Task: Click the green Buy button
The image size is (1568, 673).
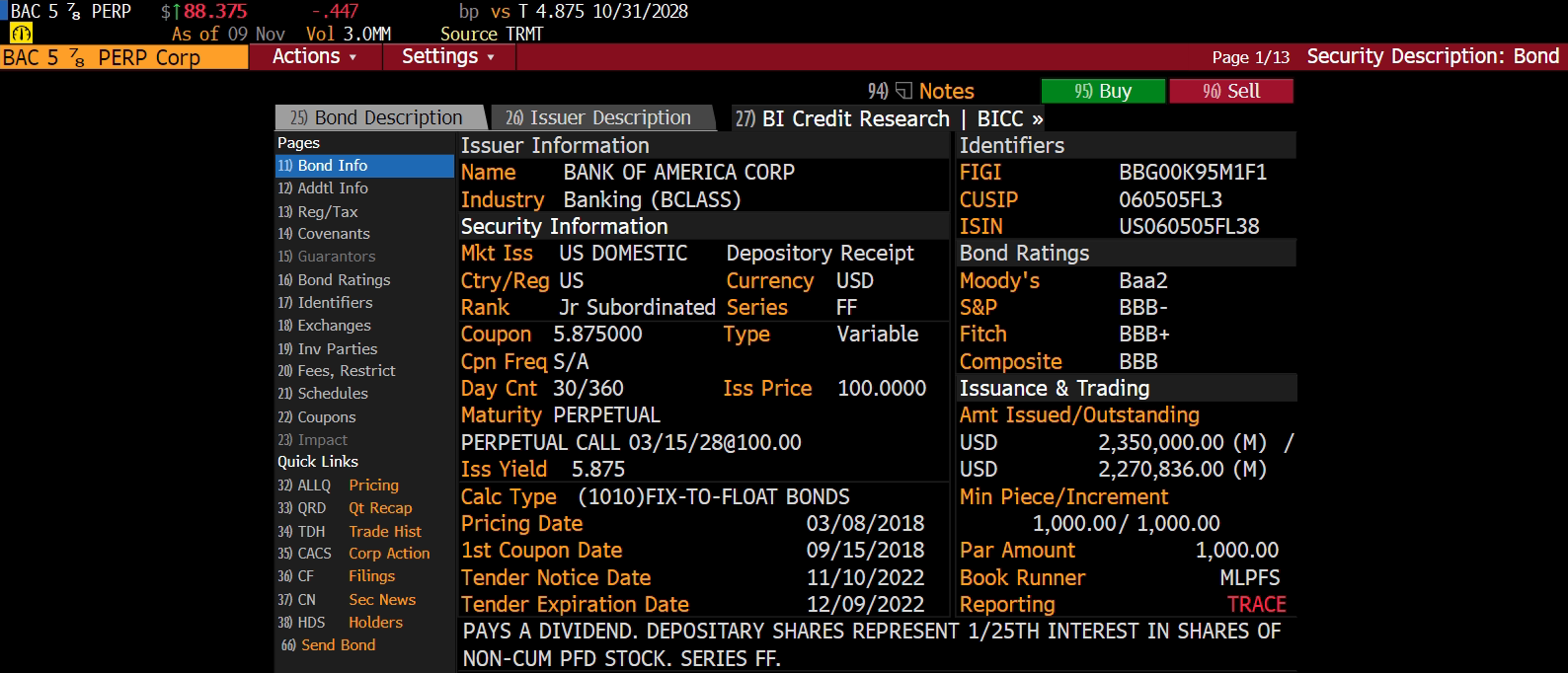Action: coord(1103,91)
